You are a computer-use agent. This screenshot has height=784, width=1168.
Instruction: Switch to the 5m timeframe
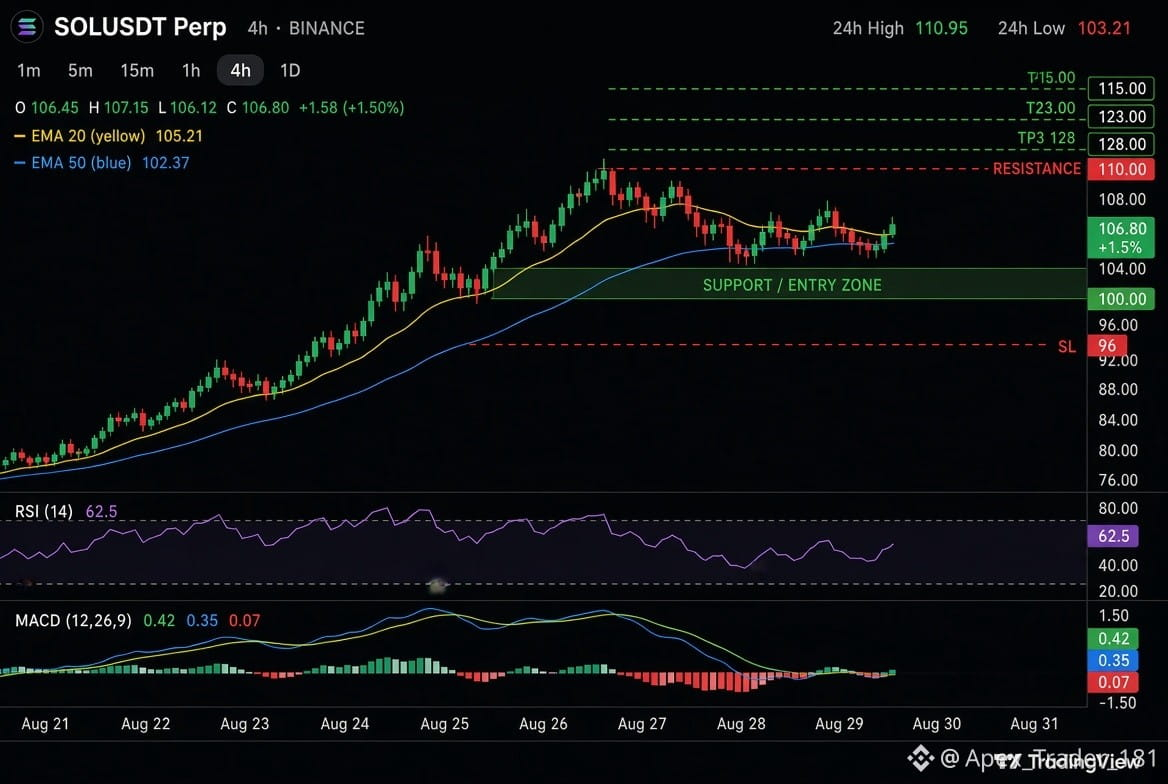pos(80,71)
